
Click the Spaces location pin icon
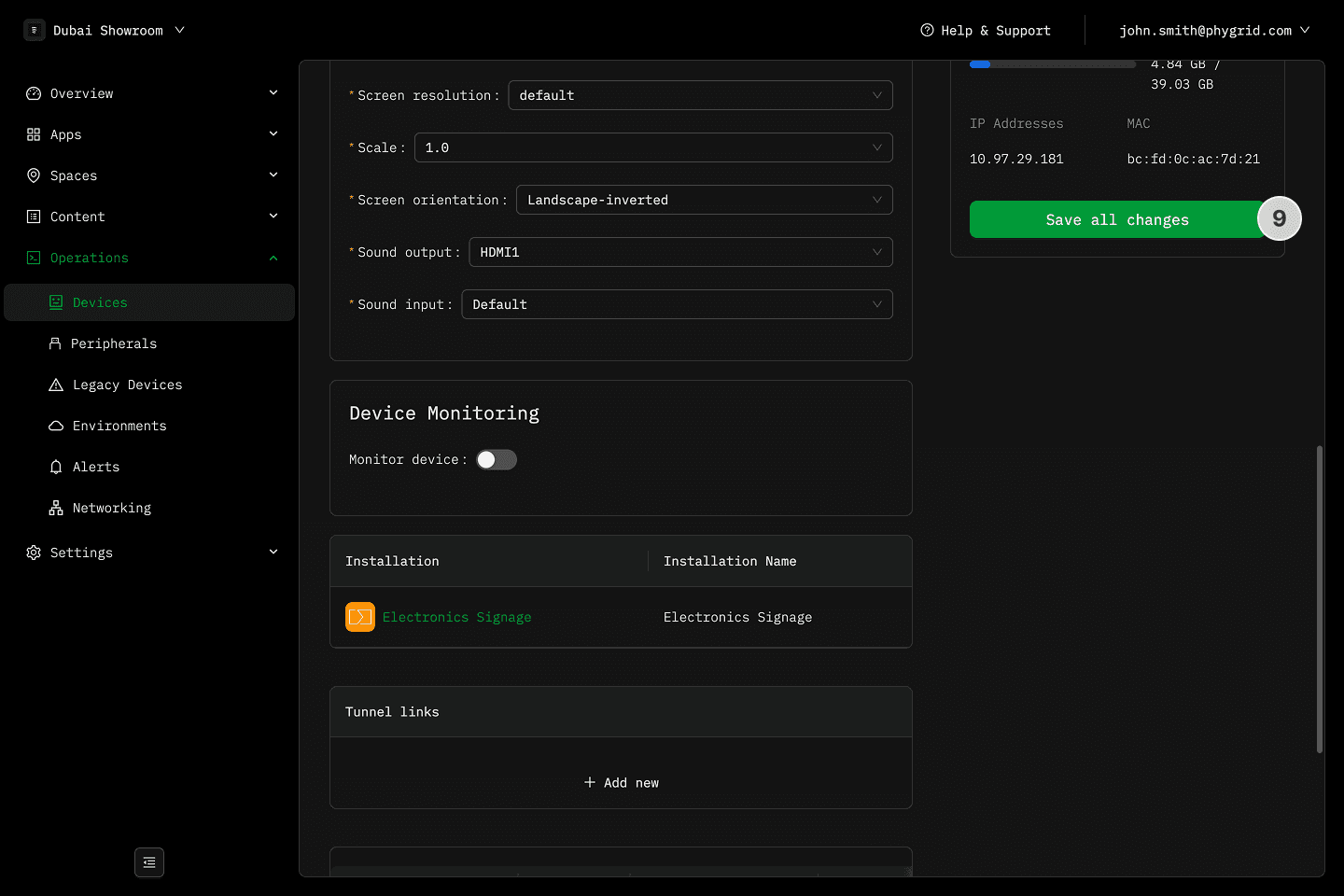34,175
